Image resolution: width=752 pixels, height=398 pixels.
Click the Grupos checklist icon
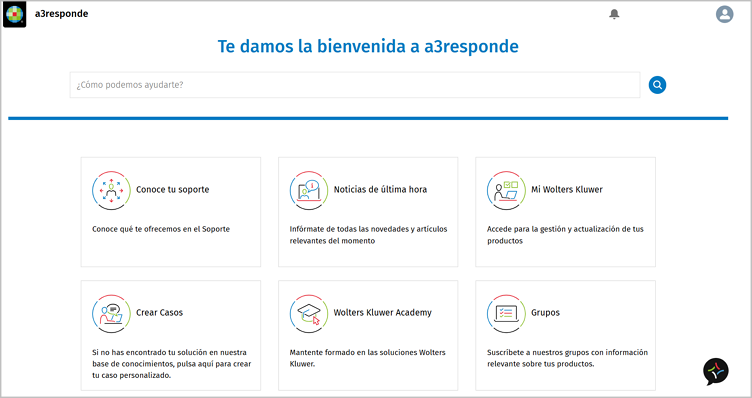click(506, 314)
